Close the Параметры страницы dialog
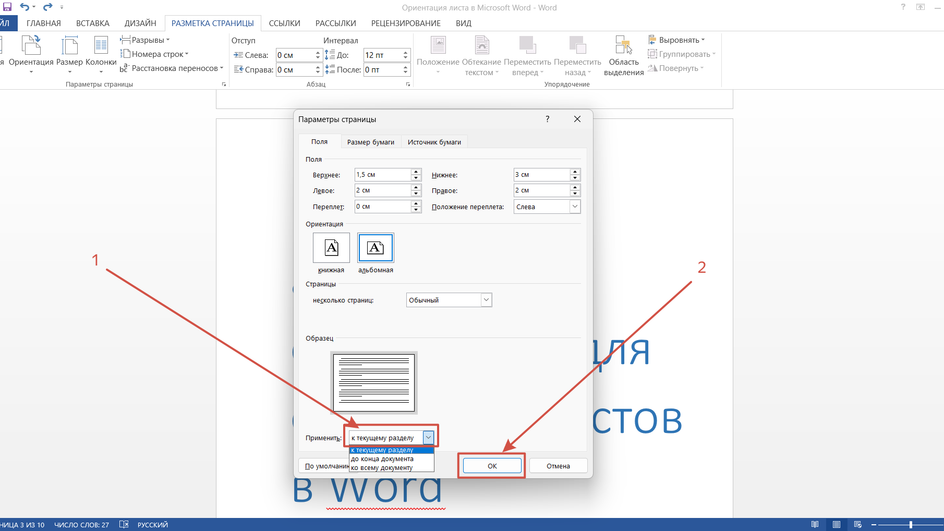944x531 pixels. (x=577, y=119)
